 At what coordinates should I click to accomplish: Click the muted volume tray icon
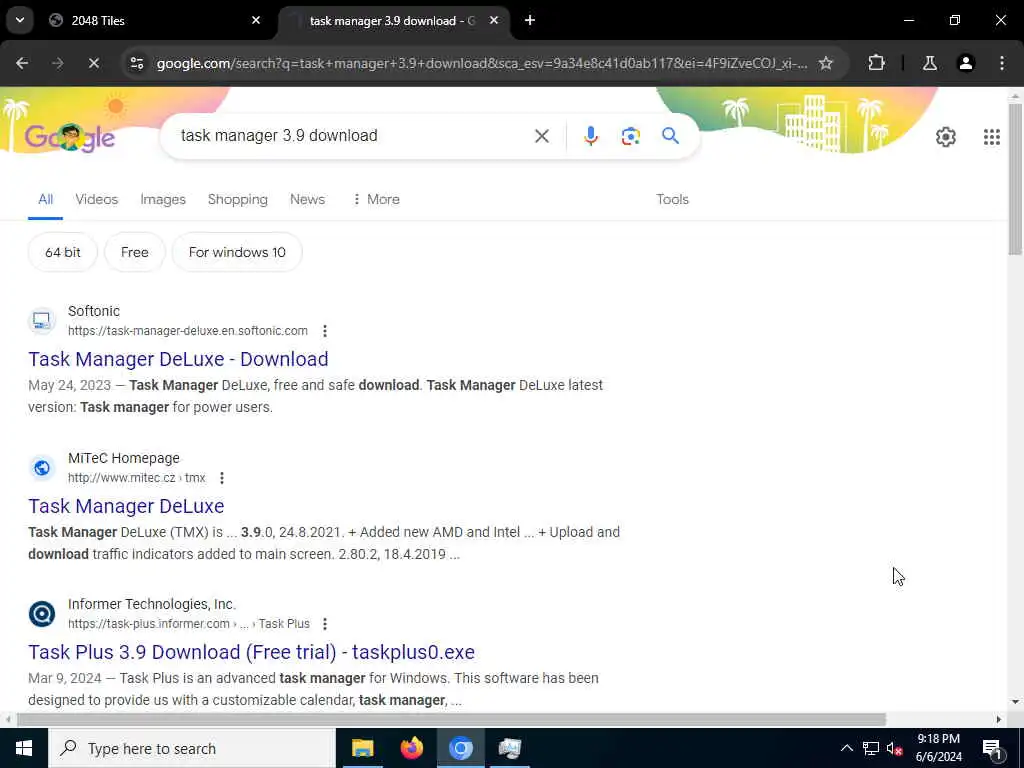(x=895, y=748)
